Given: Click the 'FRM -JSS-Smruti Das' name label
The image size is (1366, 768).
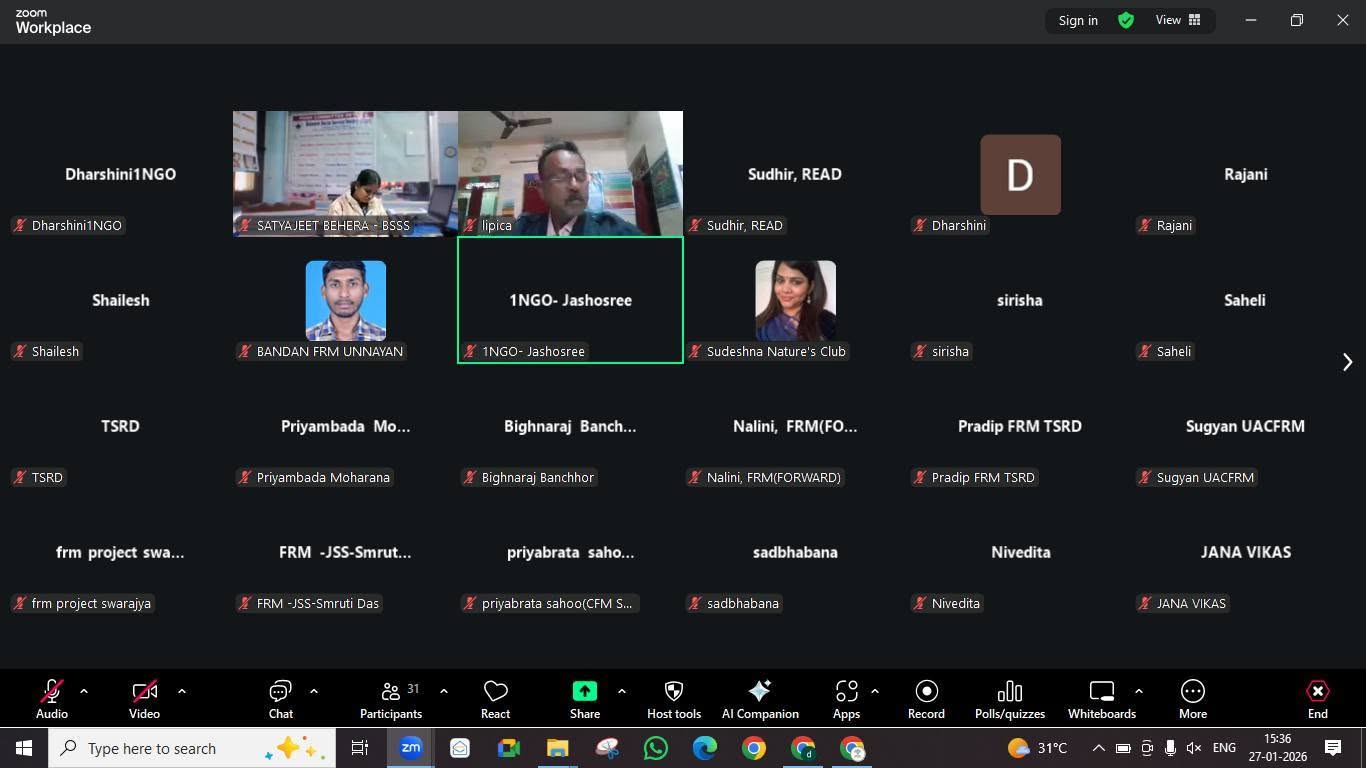Looking at the screenshot, I should (318, 603).
